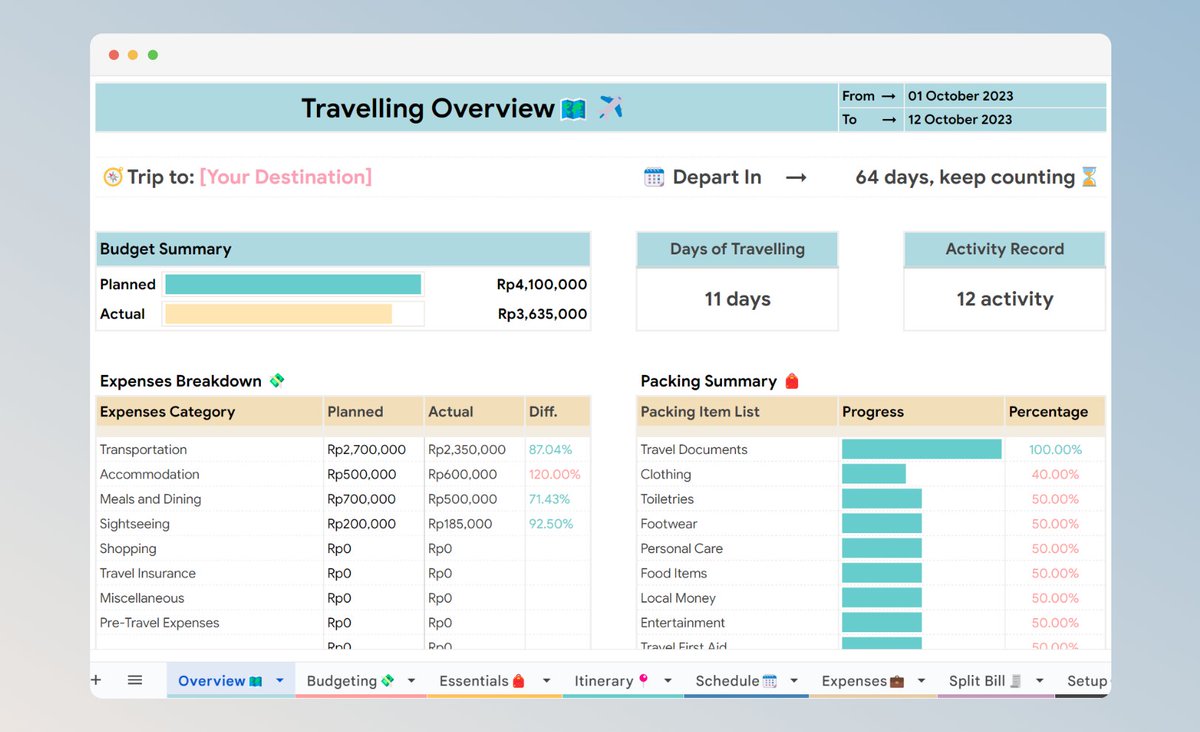
Task: Select the From date 01 October 2023
Action: (x=960, y=96)
